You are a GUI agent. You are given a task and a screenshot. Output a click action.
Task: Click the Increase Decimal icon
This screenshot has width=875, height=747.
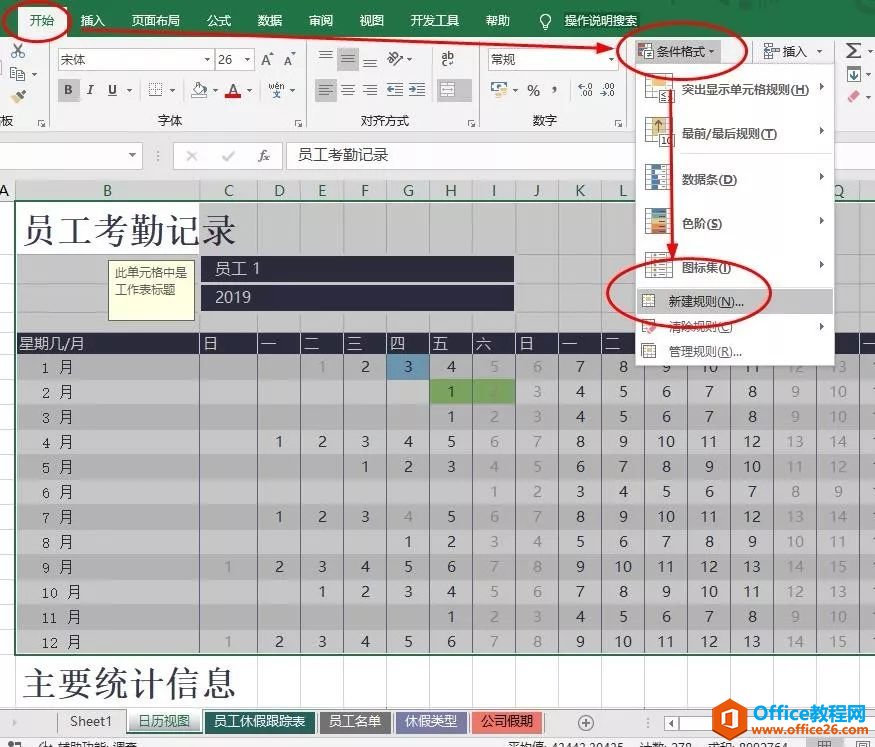pos(585,90)
